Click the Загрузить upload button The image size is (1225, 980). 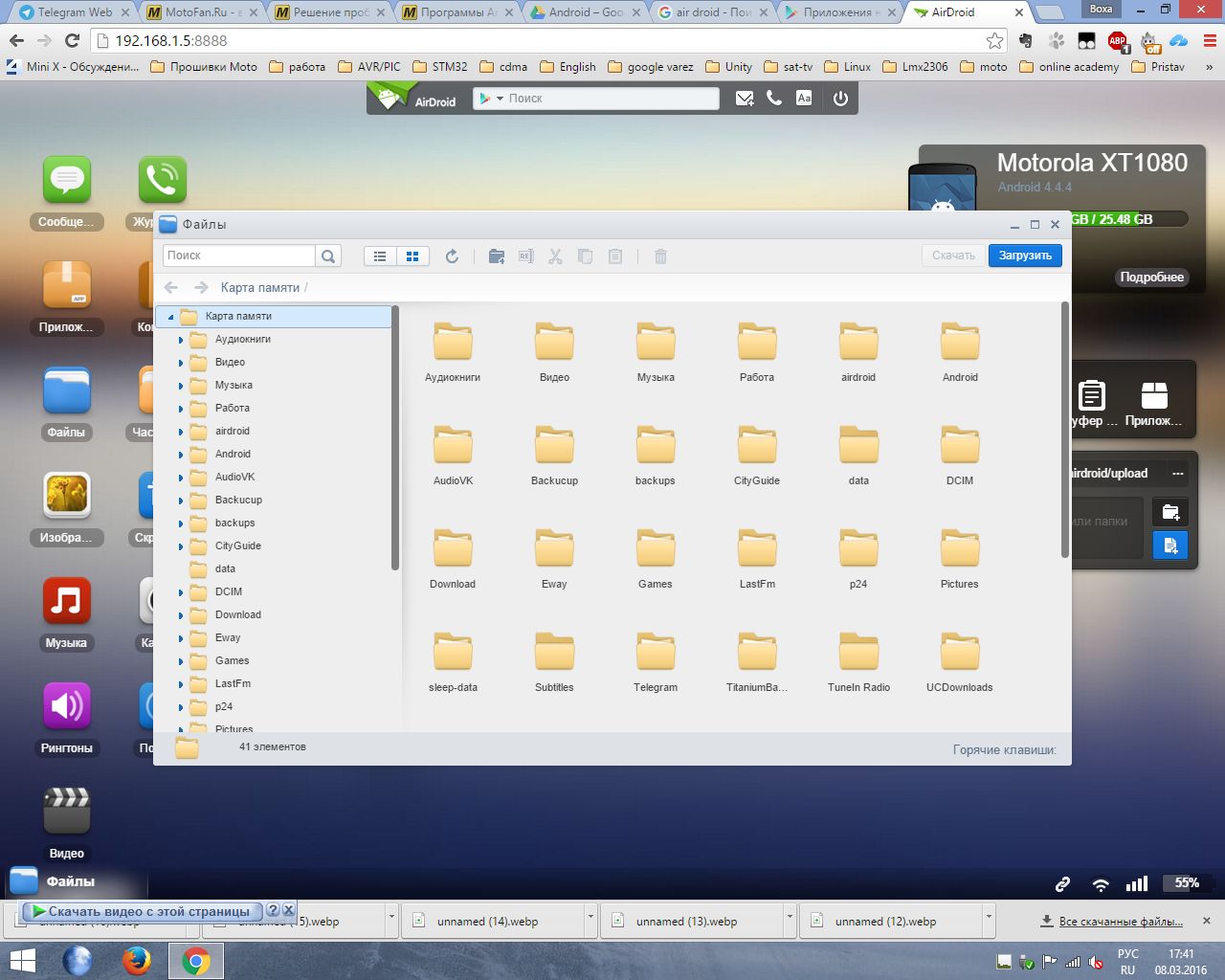coord(1025,256)
